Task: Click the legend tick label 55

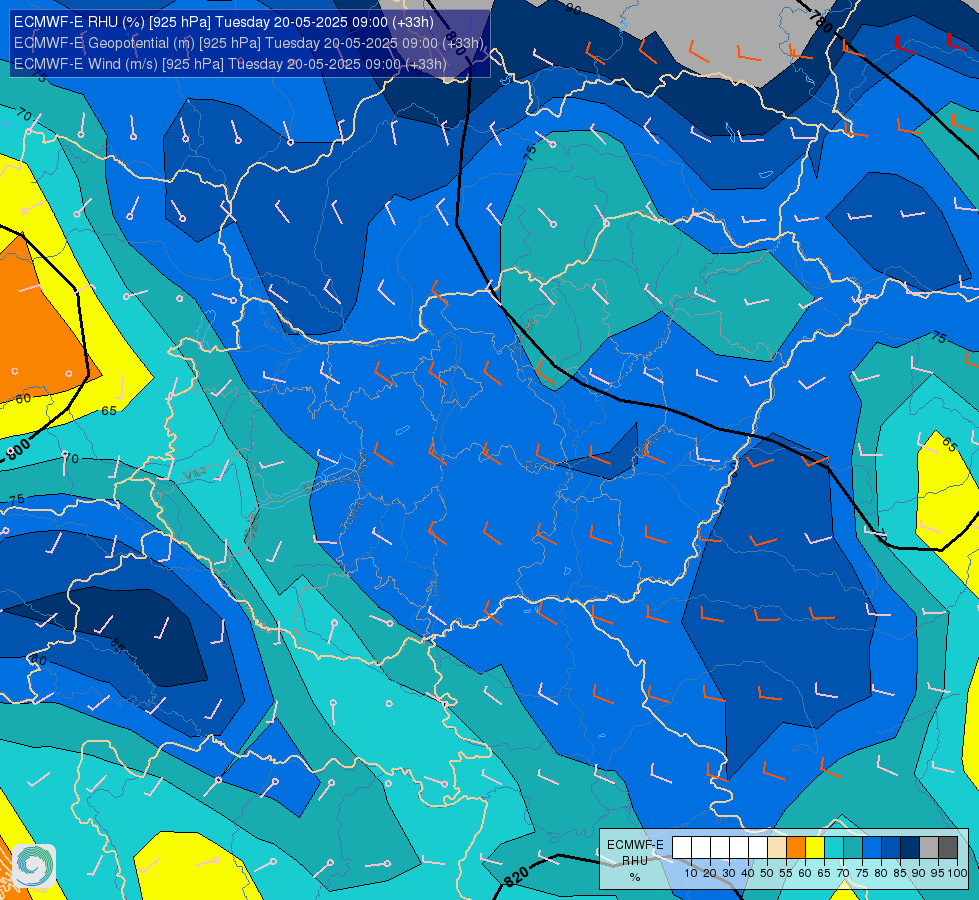Action: tap(786, 873)
